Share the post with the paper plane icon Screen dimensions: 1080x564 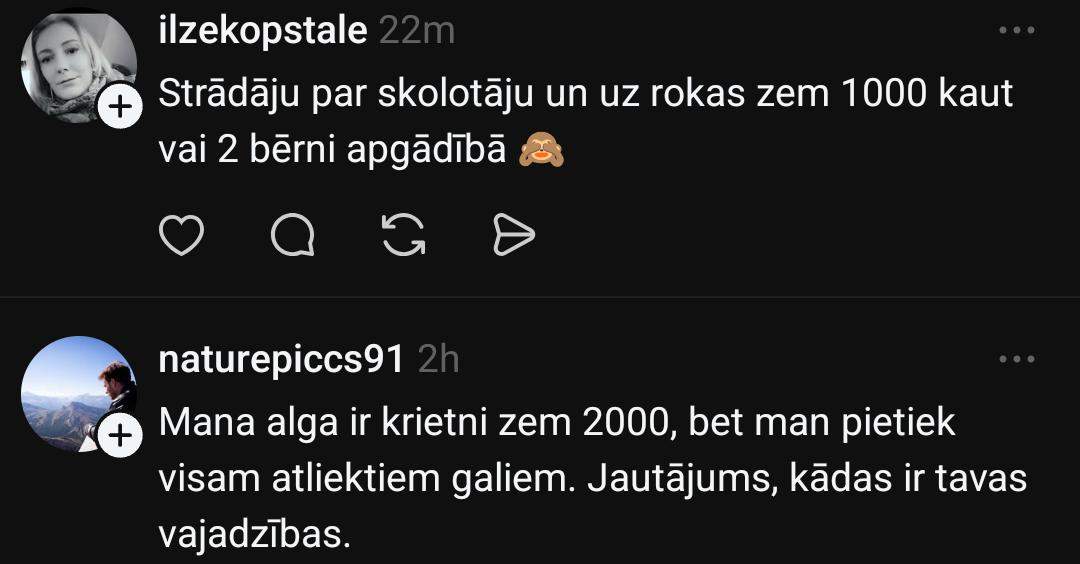[x=514, y=235]
